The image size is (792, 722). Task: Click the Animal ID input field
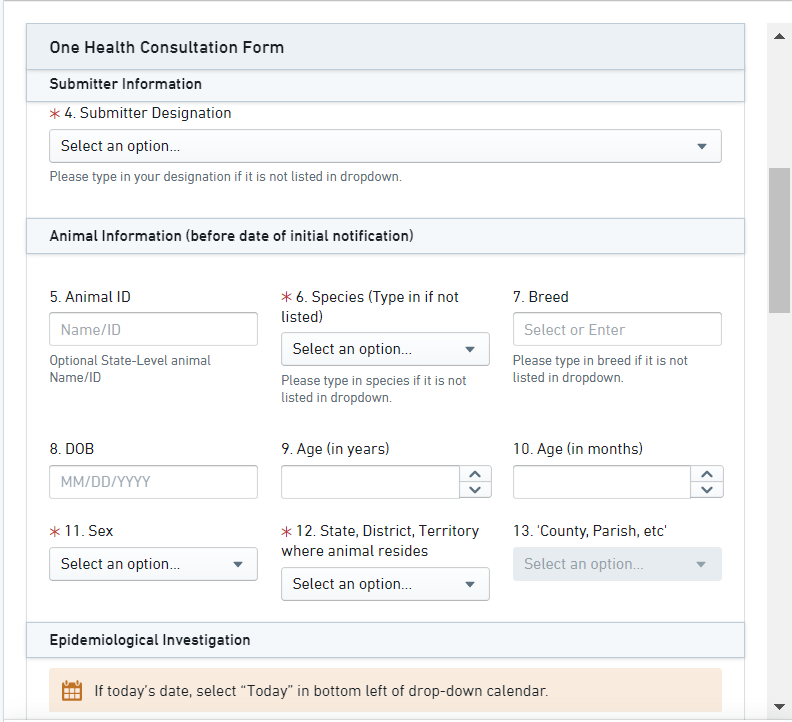(153, 329)
